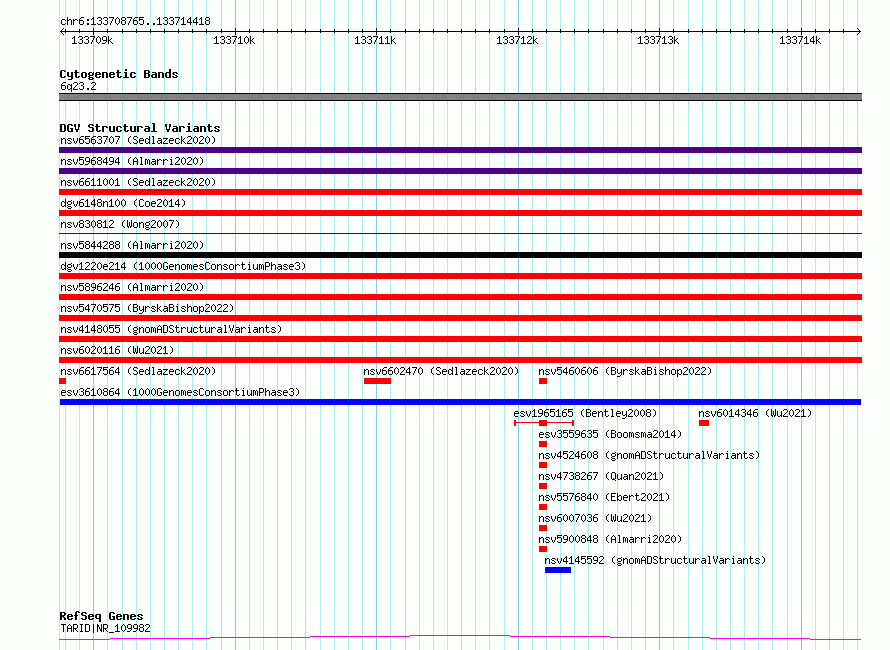890x650 pixels.
Task: Select nsv6014346 (Wu2021) label
Action: click(755, 413)
